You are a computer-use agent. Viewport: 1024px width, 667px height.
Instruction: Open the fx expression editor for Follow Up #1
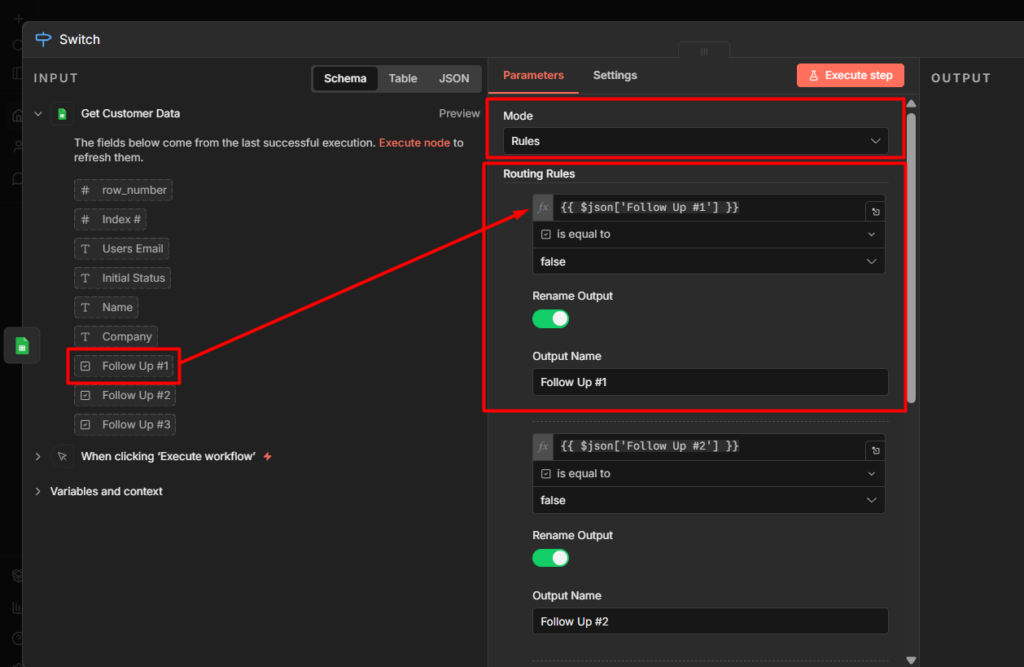coord(542,207)
